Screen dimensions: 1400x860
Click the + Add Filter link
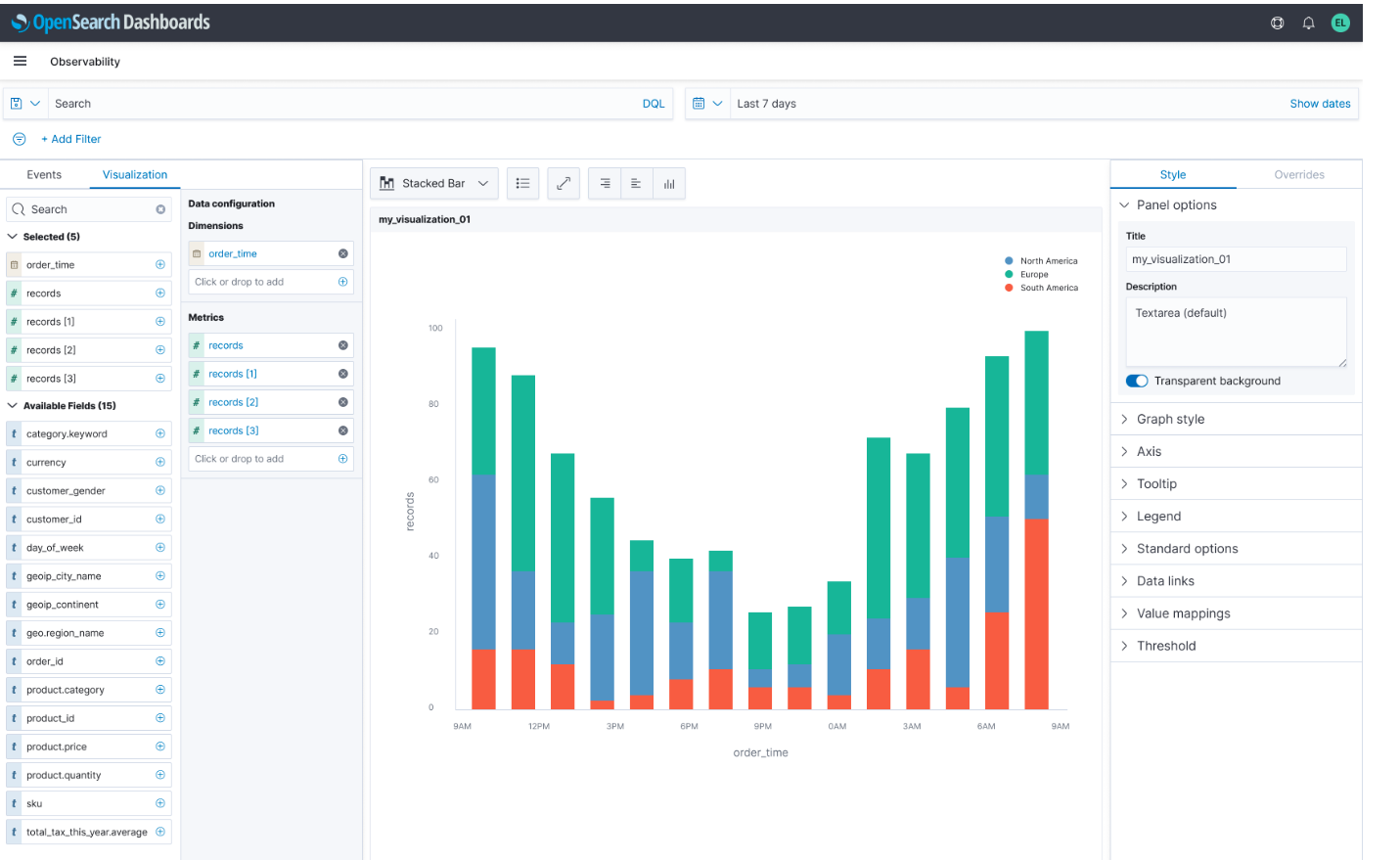pyautogui.click(x=70, y=138)
